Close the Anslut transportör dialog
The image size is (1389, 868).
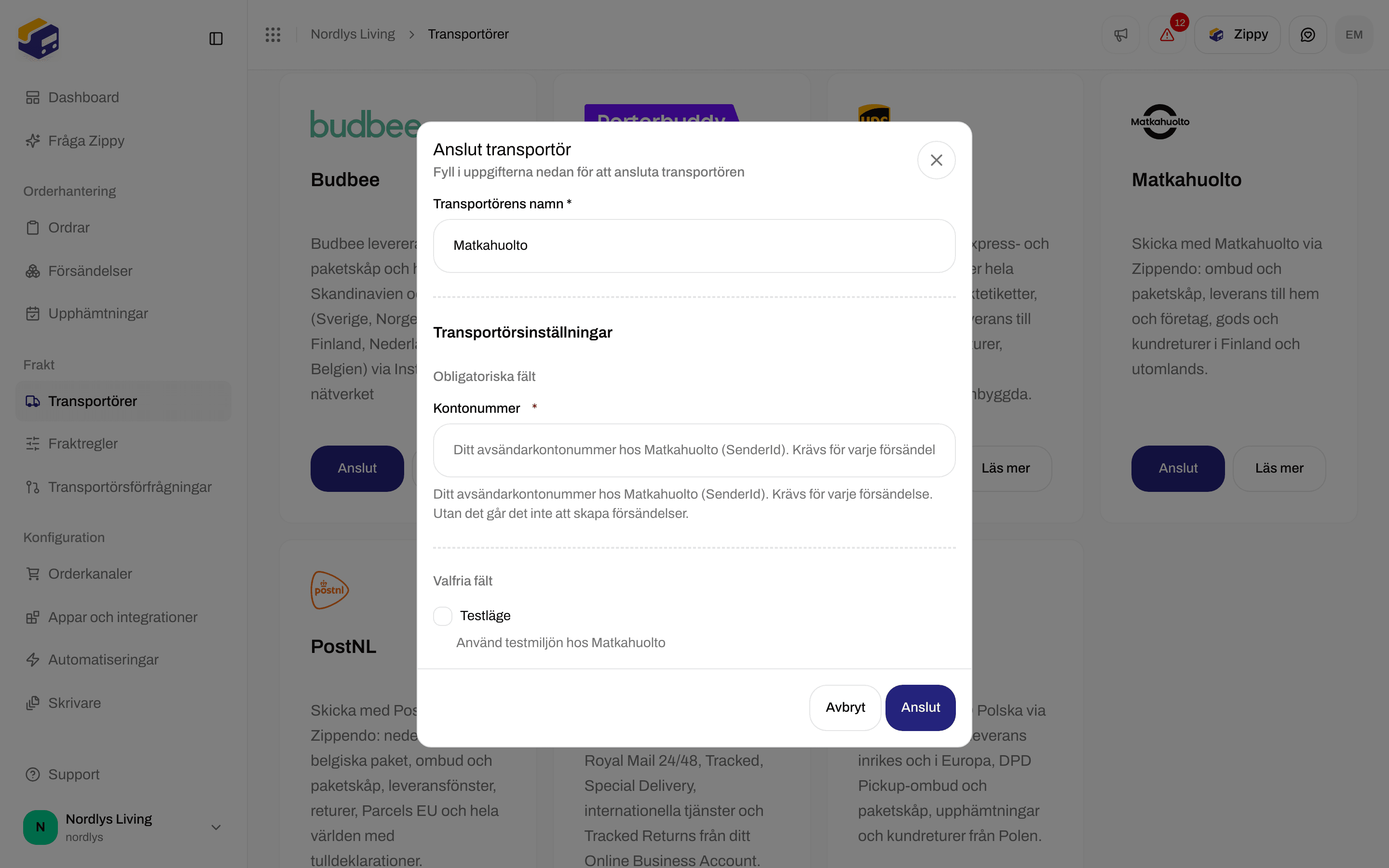click(936, 160)
